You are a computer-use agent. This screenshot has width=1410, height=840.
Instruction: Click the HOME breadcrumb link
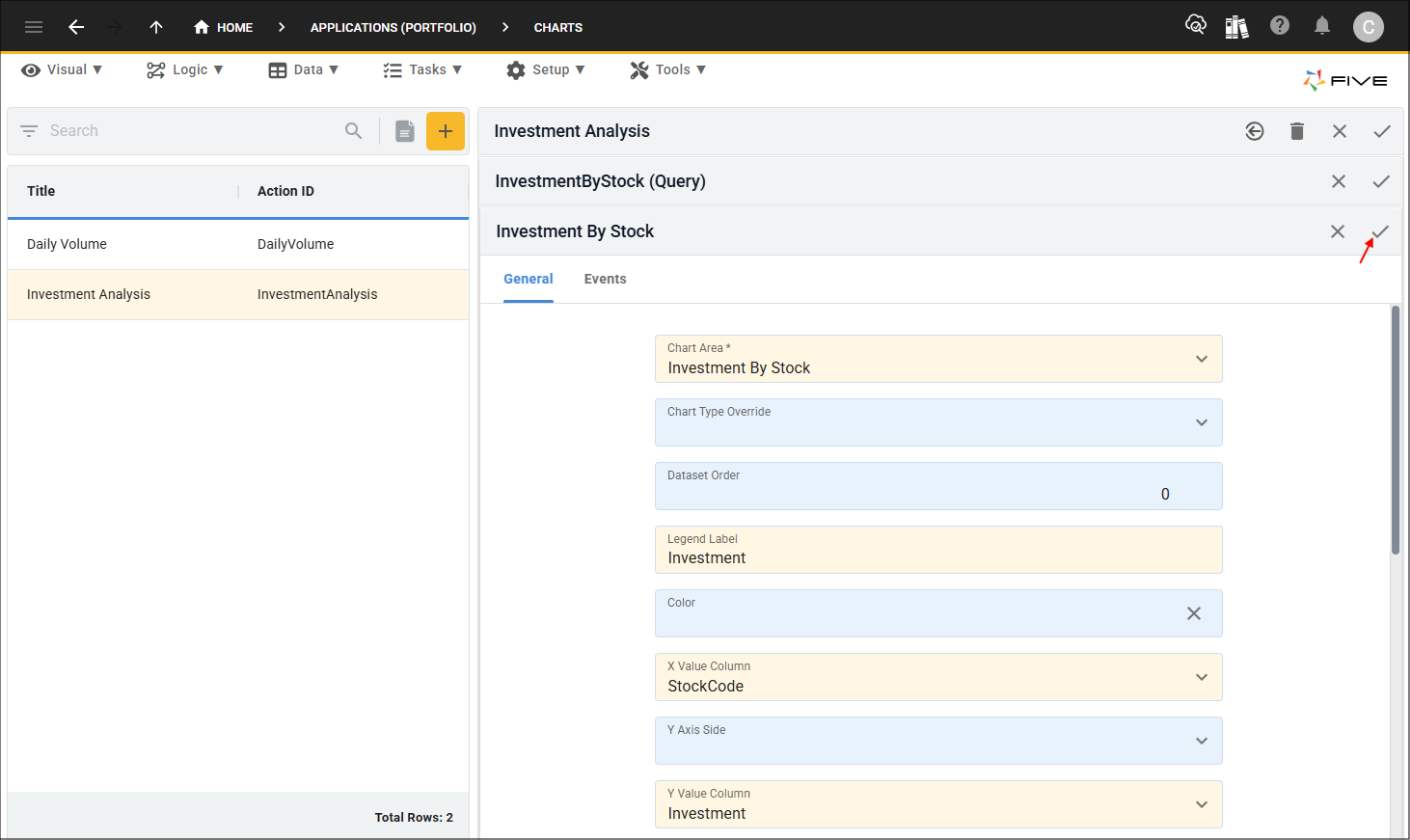[224, 27]
